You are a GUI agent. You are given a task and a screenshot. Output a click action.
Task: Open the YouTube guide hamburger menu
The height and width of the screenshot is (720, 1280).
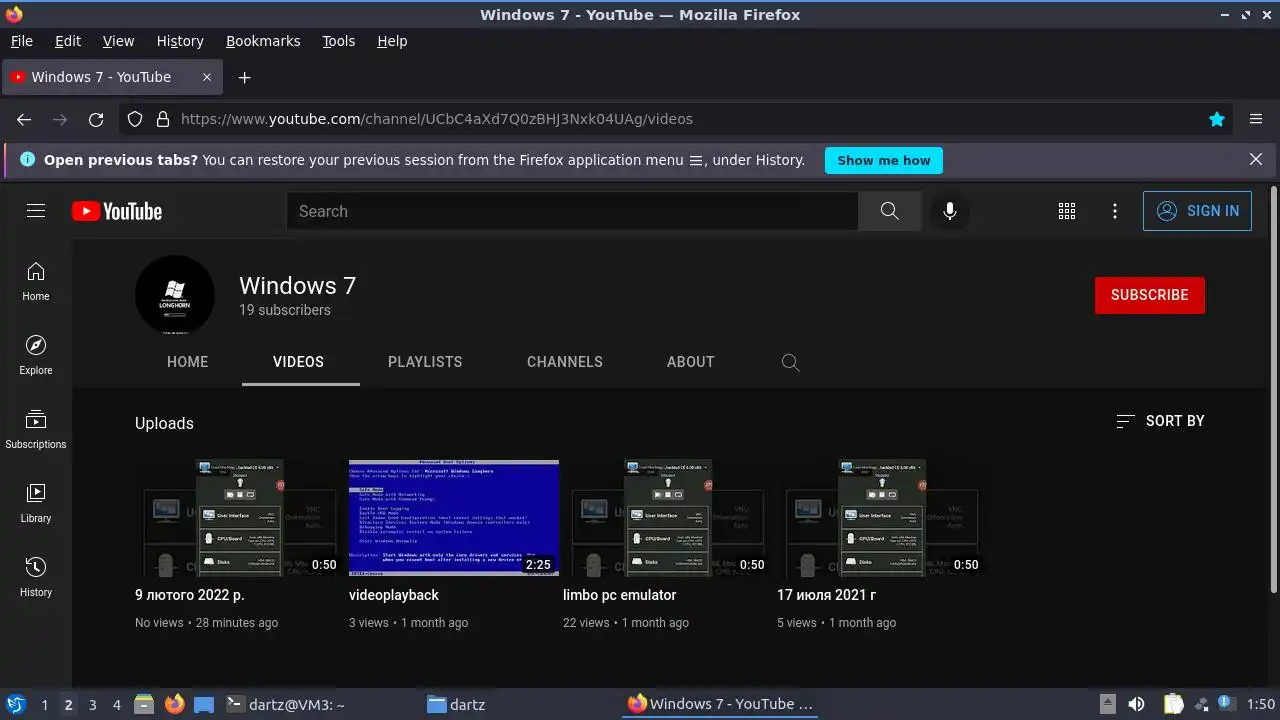tap(36, 211)
